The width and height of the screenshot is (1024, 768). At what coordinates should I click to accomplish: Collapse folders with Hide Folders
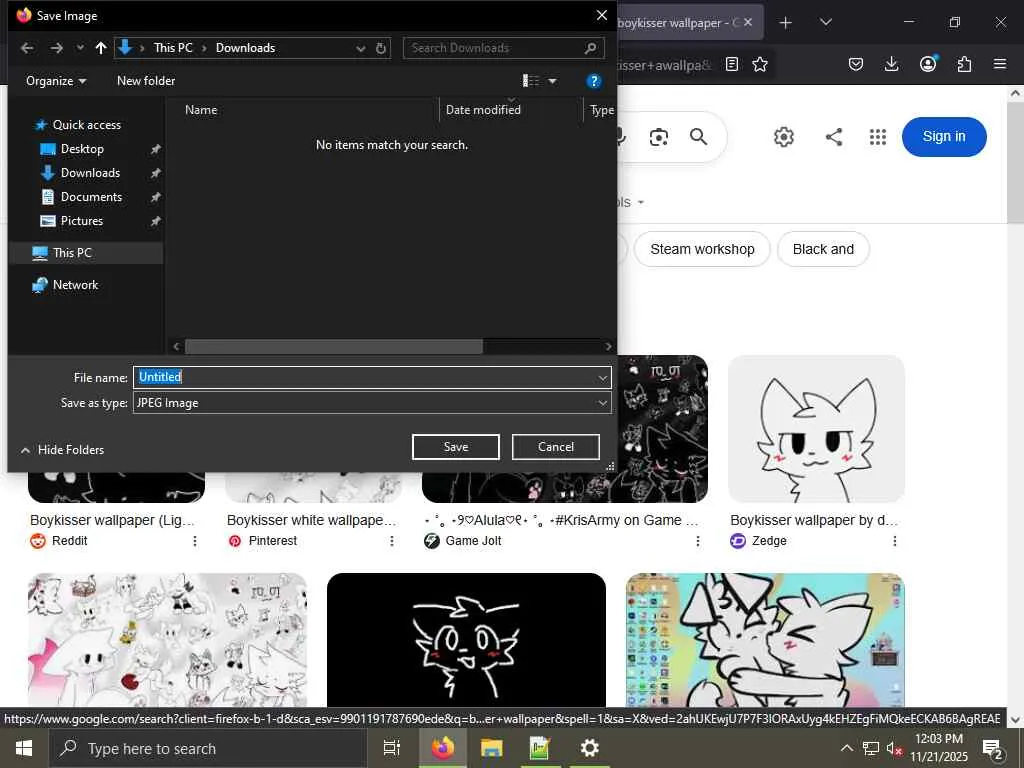(x=63, y=450)
